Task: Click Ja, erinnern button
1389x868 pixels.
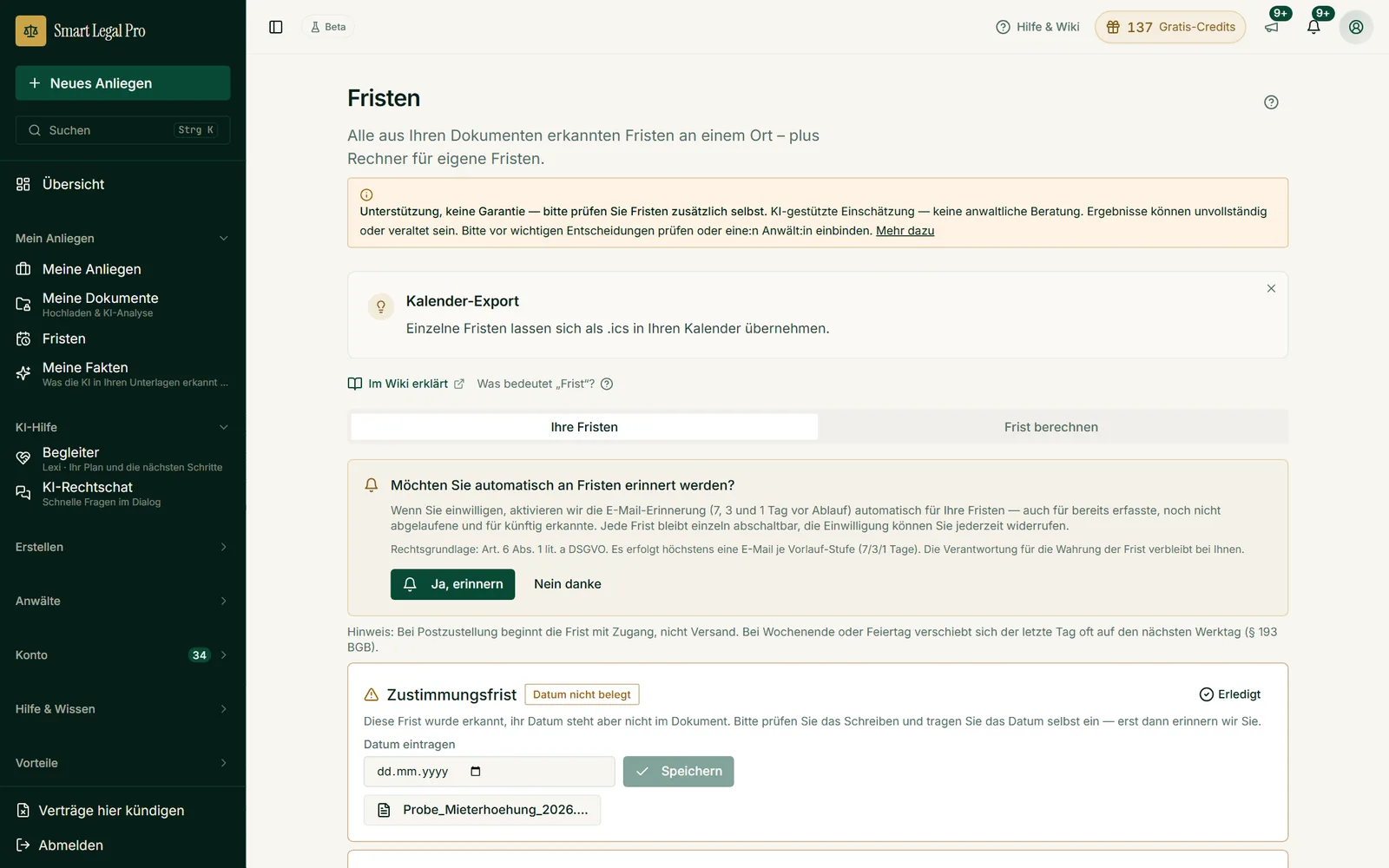Action: [452, 584]
